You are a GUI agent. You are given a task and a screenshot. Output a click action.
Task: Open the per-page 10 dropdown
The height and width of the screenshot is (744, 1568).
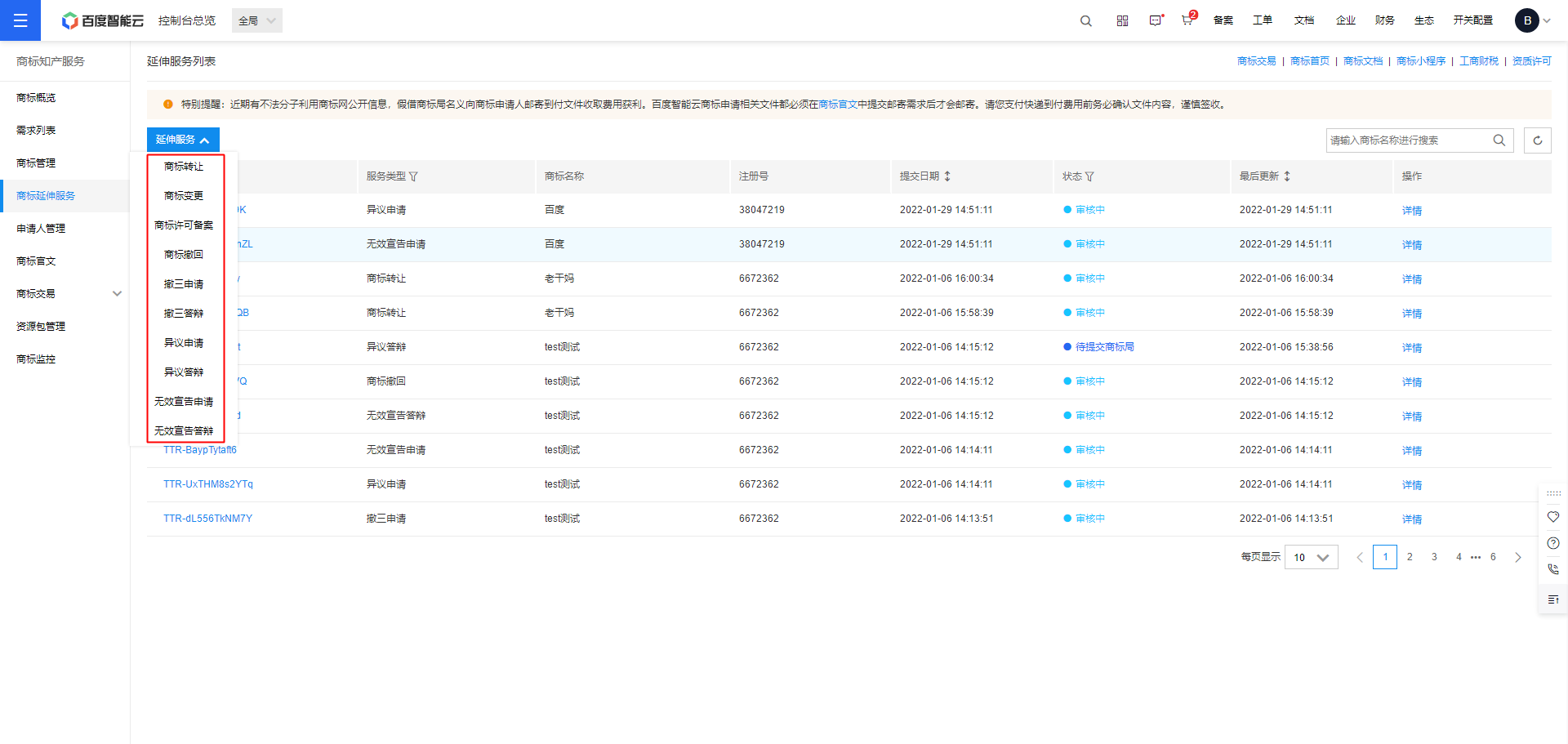click(1312, 557)
